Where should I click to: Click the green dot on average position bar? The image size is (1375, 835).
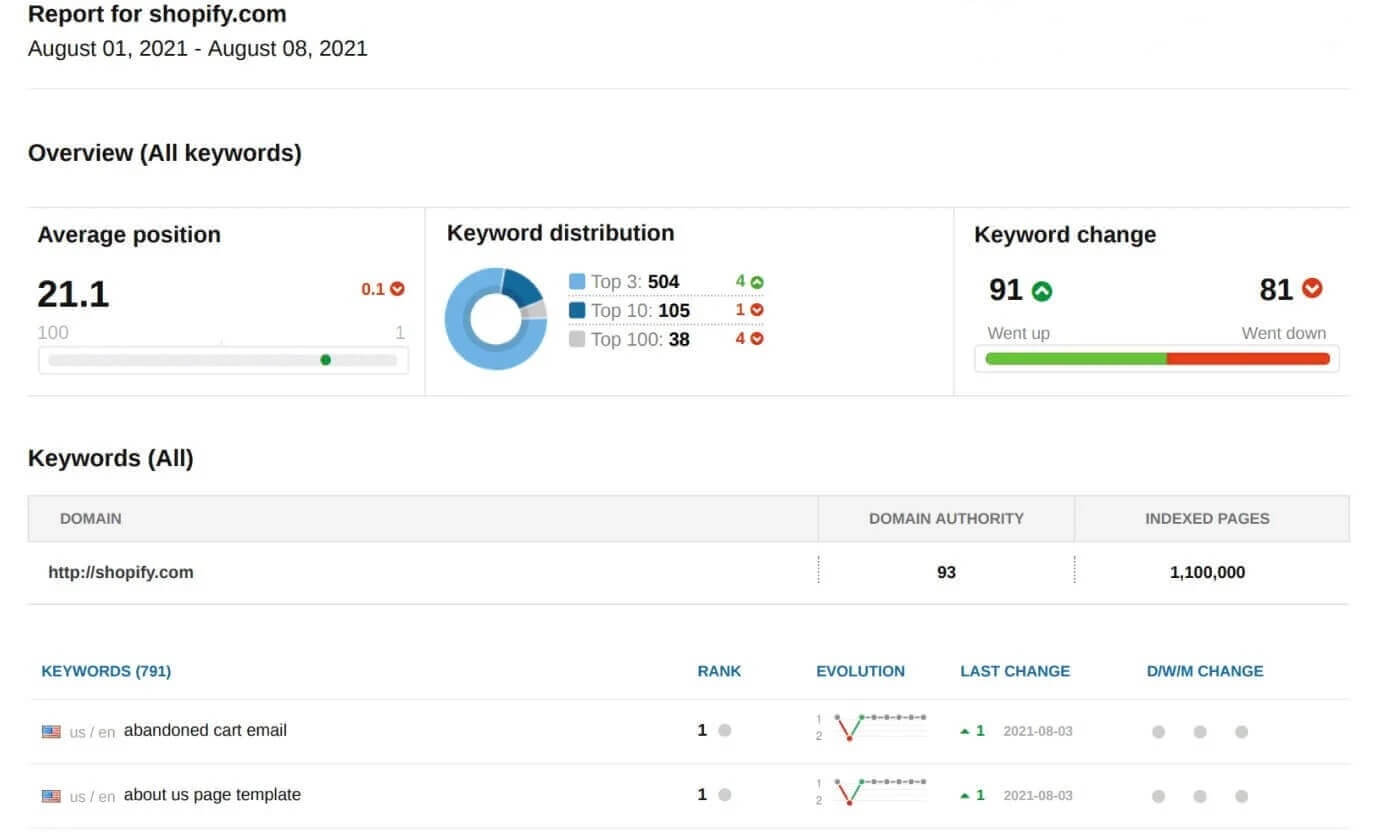(325, 360)
